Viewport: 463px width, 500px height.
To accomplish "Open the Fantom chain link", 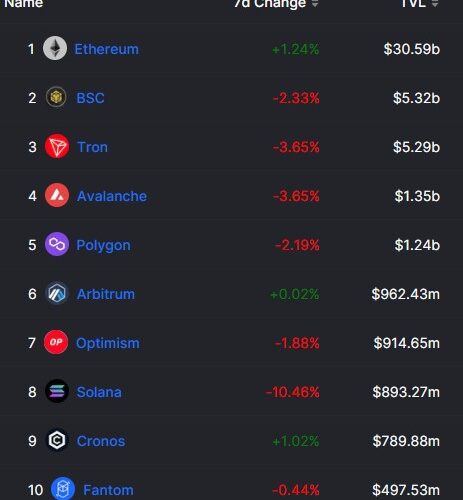I will tap(108, 490).
